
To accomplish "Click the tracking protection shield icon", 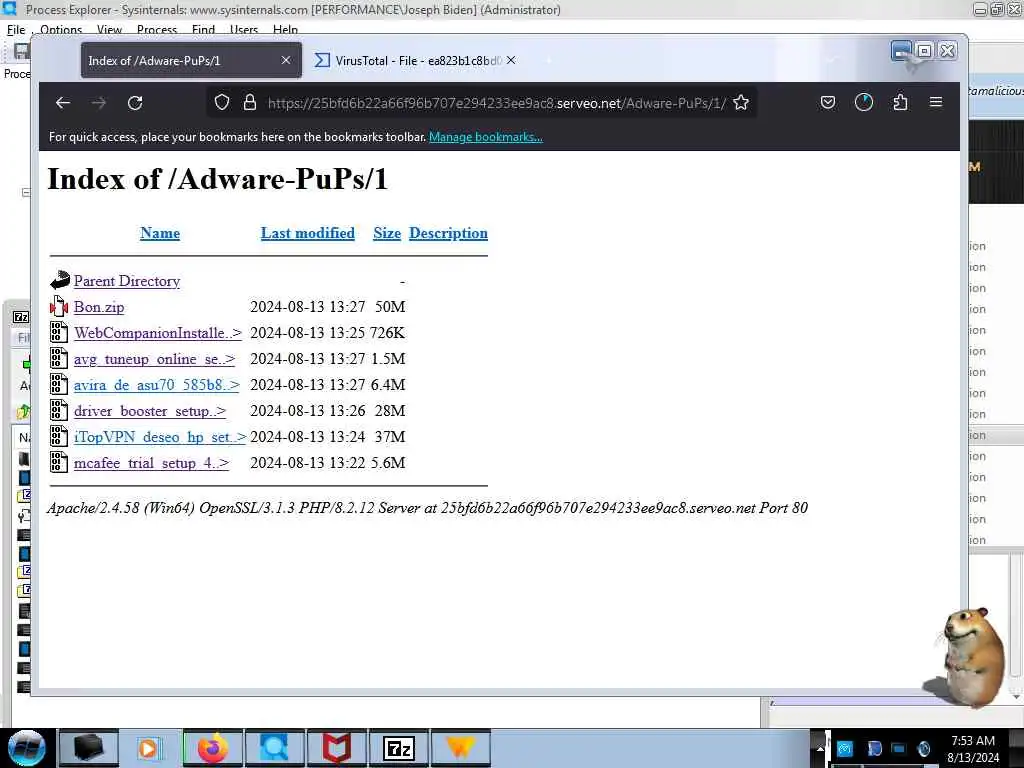I will click(222, 103).
